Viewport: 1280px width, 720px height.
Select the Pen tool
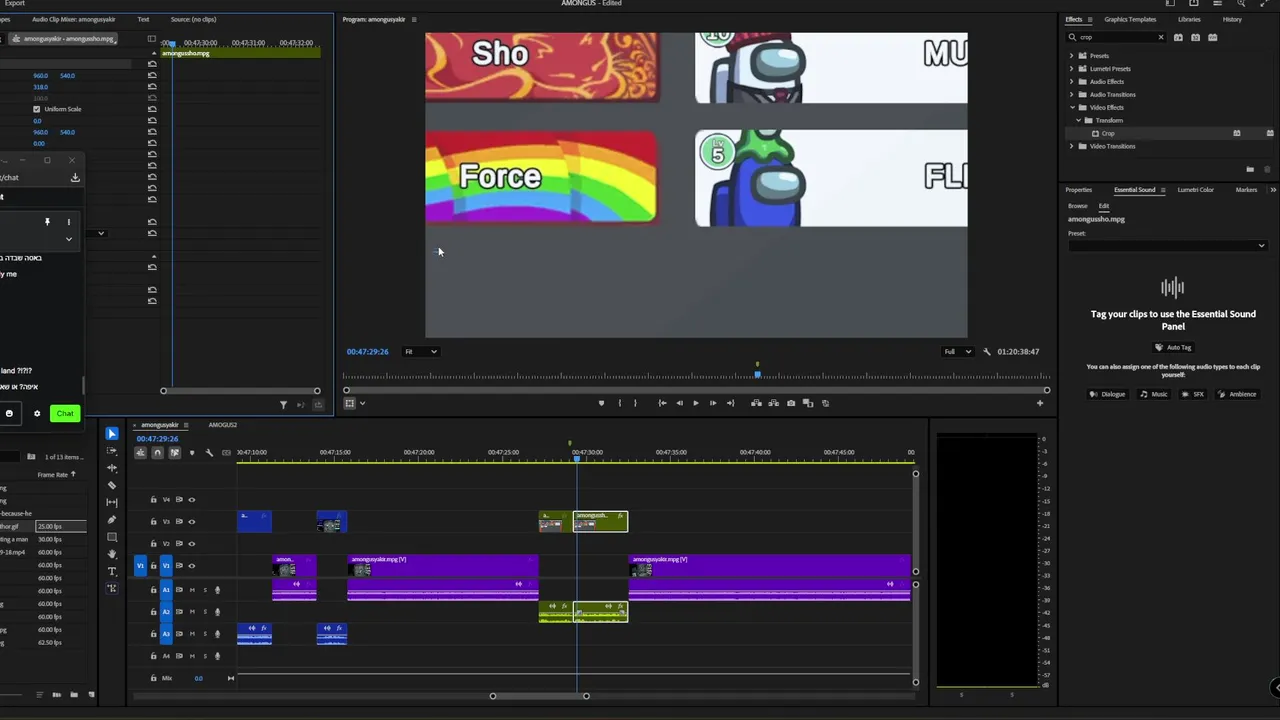(112, 519)
